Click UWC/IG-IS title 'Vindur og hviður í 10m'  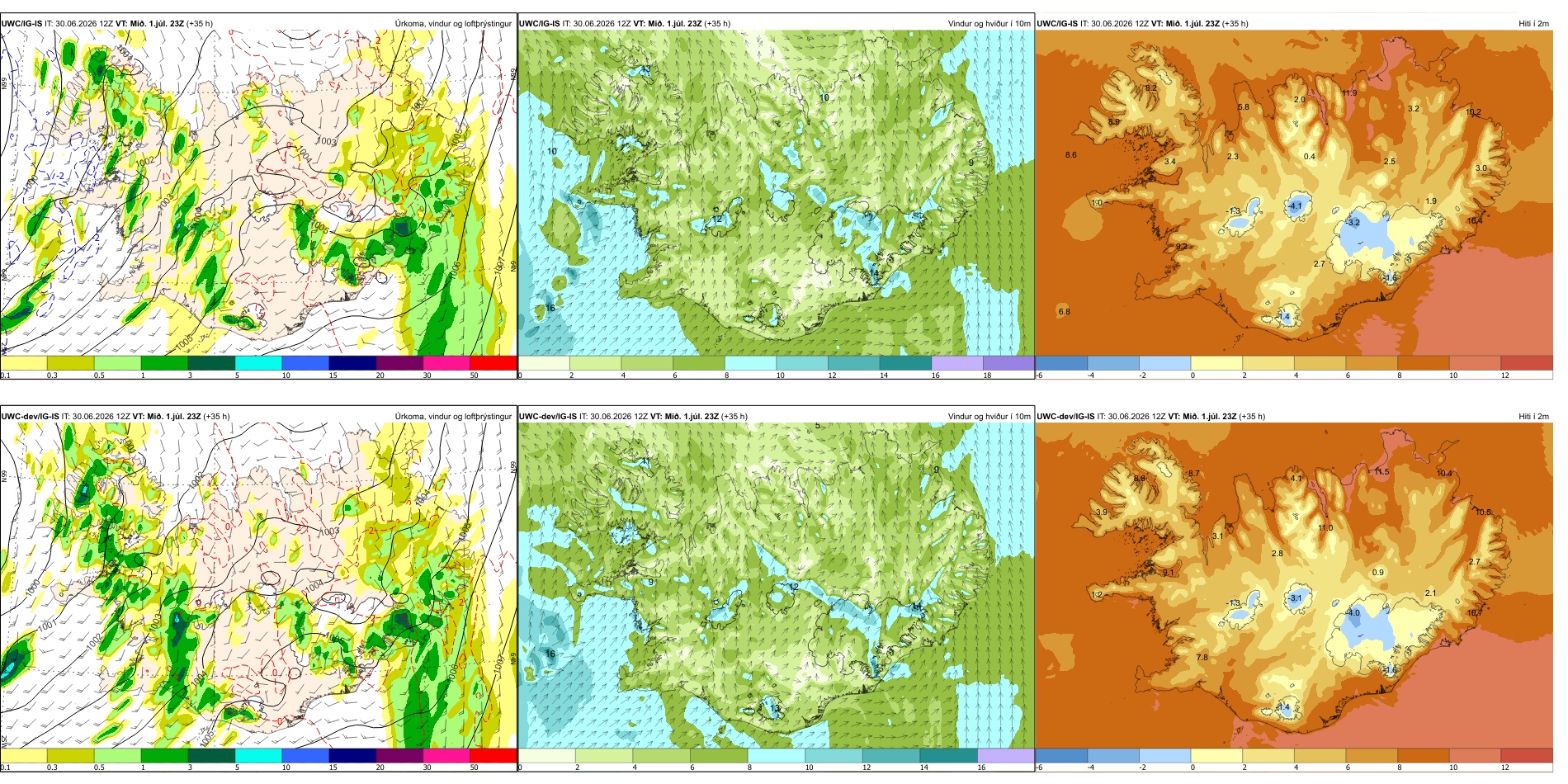989,23
